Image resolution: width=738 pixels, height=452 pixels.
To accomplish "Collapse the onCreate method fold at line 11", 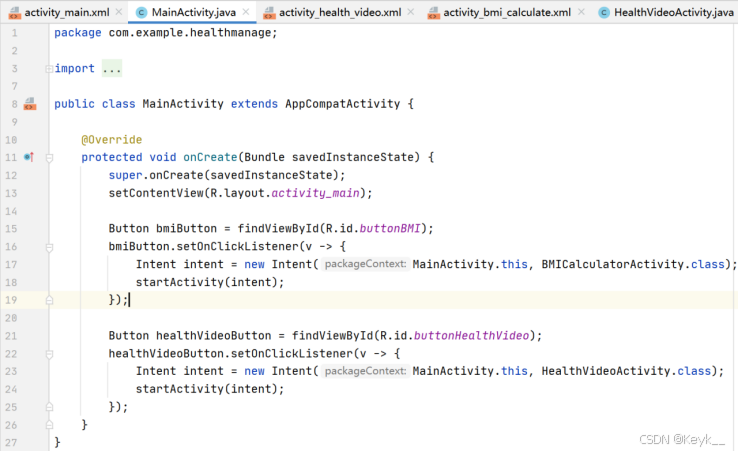I will (49, 158).
